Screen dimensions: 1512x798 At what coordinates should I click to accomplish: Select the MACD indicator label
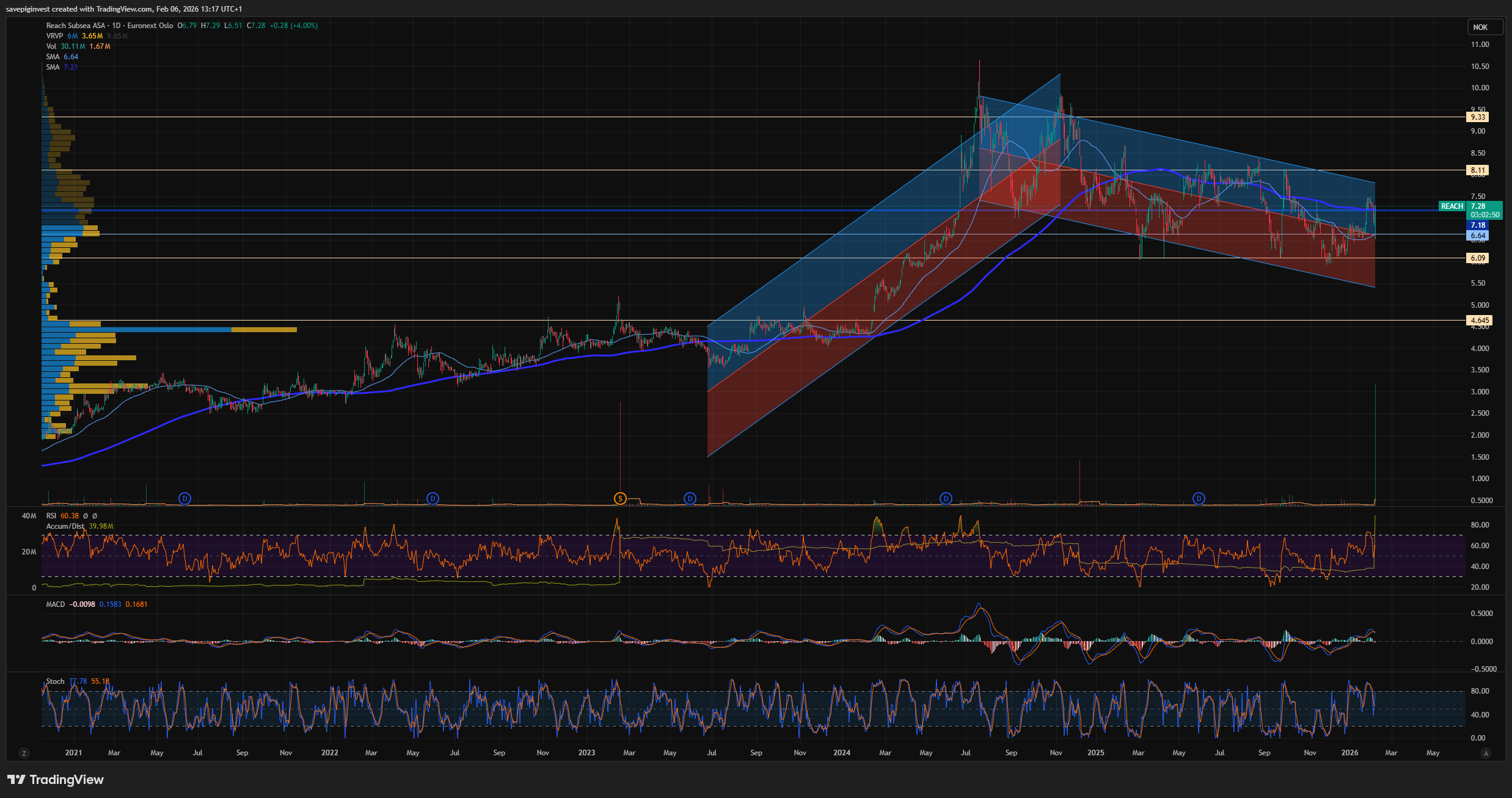(55, 604)
